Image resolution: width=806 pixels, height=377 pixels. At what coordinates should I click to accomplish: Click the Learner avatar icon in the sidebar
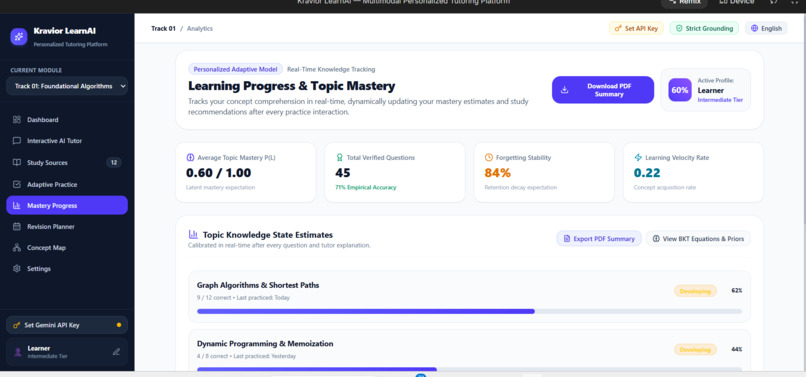pyautogui.click(x=17, y=352)
